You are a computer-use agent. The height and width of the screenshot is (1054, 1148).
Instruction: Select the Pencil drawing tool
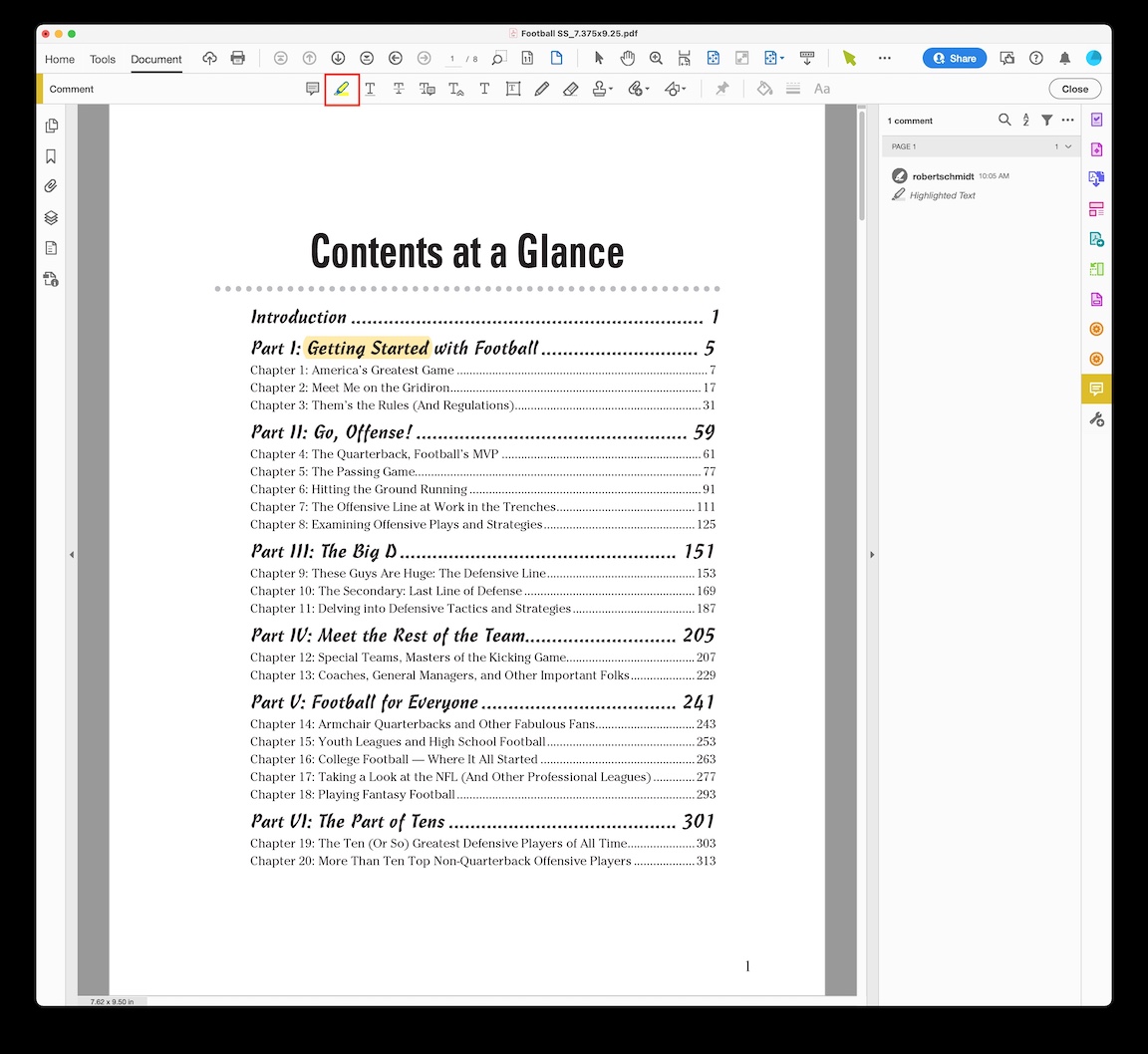(542, 89)
